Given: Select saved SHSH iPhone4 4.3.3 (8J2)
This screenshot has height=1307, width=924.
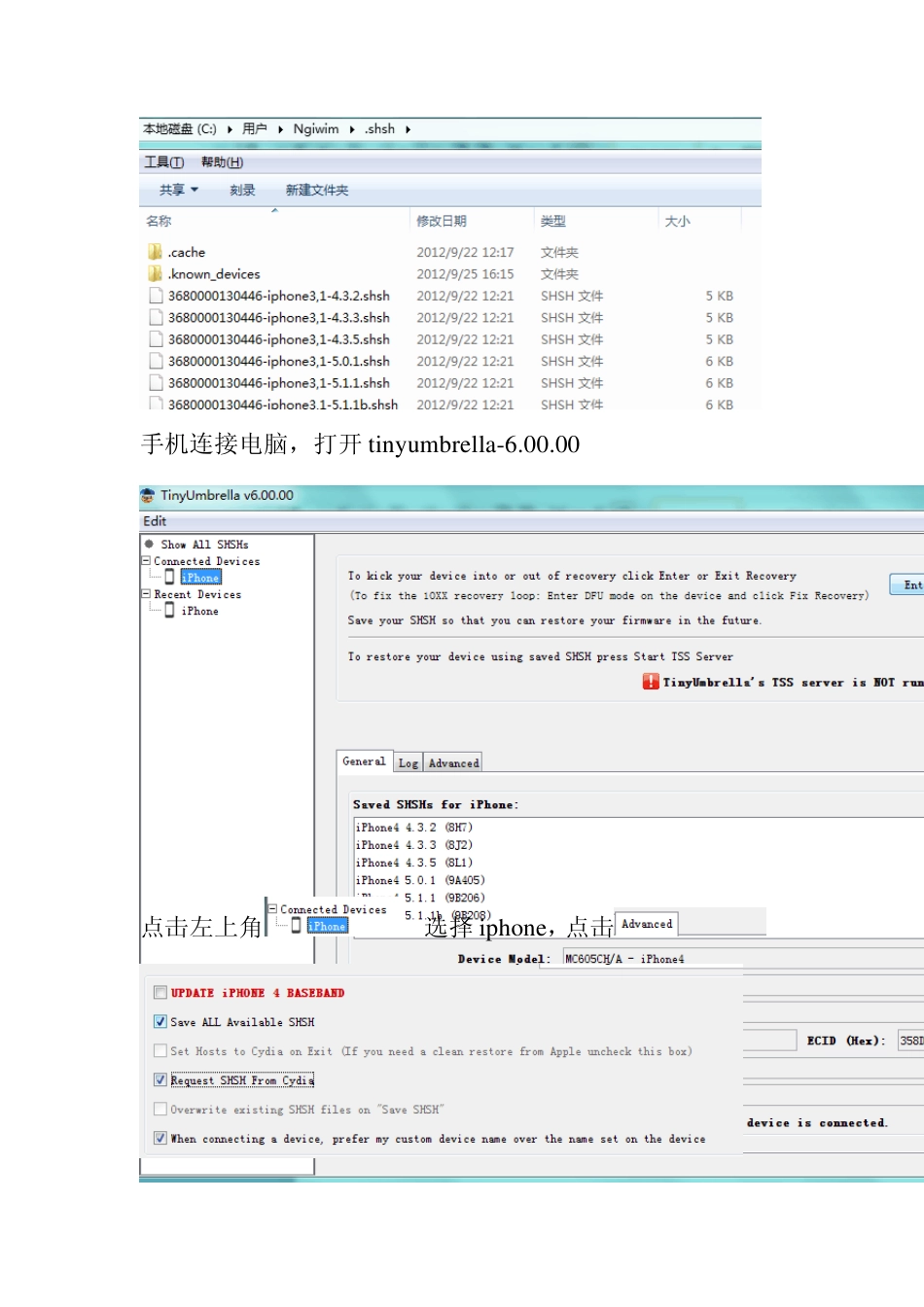Looking at the screenshot, I should point(414,845).
